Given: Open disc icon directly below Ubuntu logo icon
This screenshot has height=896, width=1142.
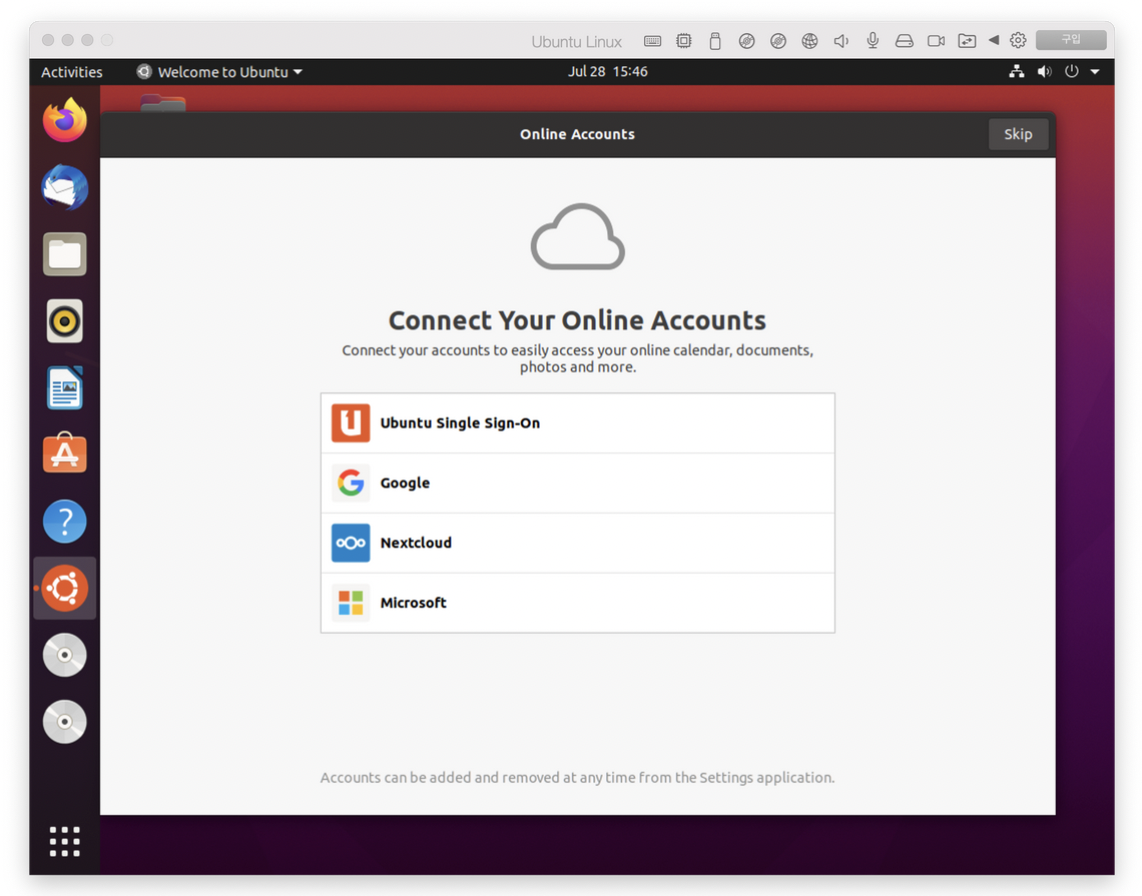Looking at the screenshot, I should (x=65, y=655).
